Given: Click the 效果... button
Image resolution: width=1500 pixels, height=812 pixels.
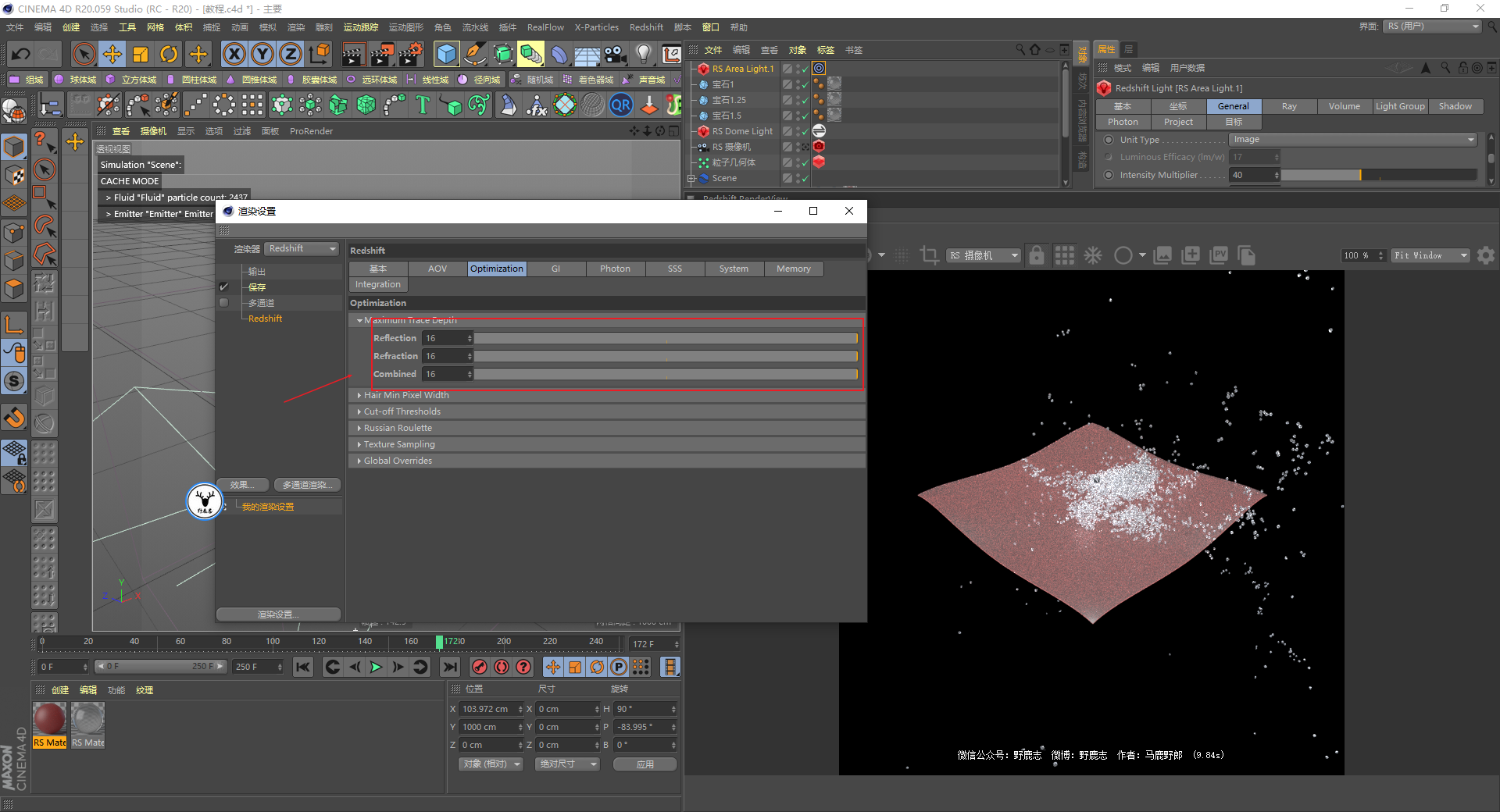Looking at the screenshot, I should tap(243, 485).
